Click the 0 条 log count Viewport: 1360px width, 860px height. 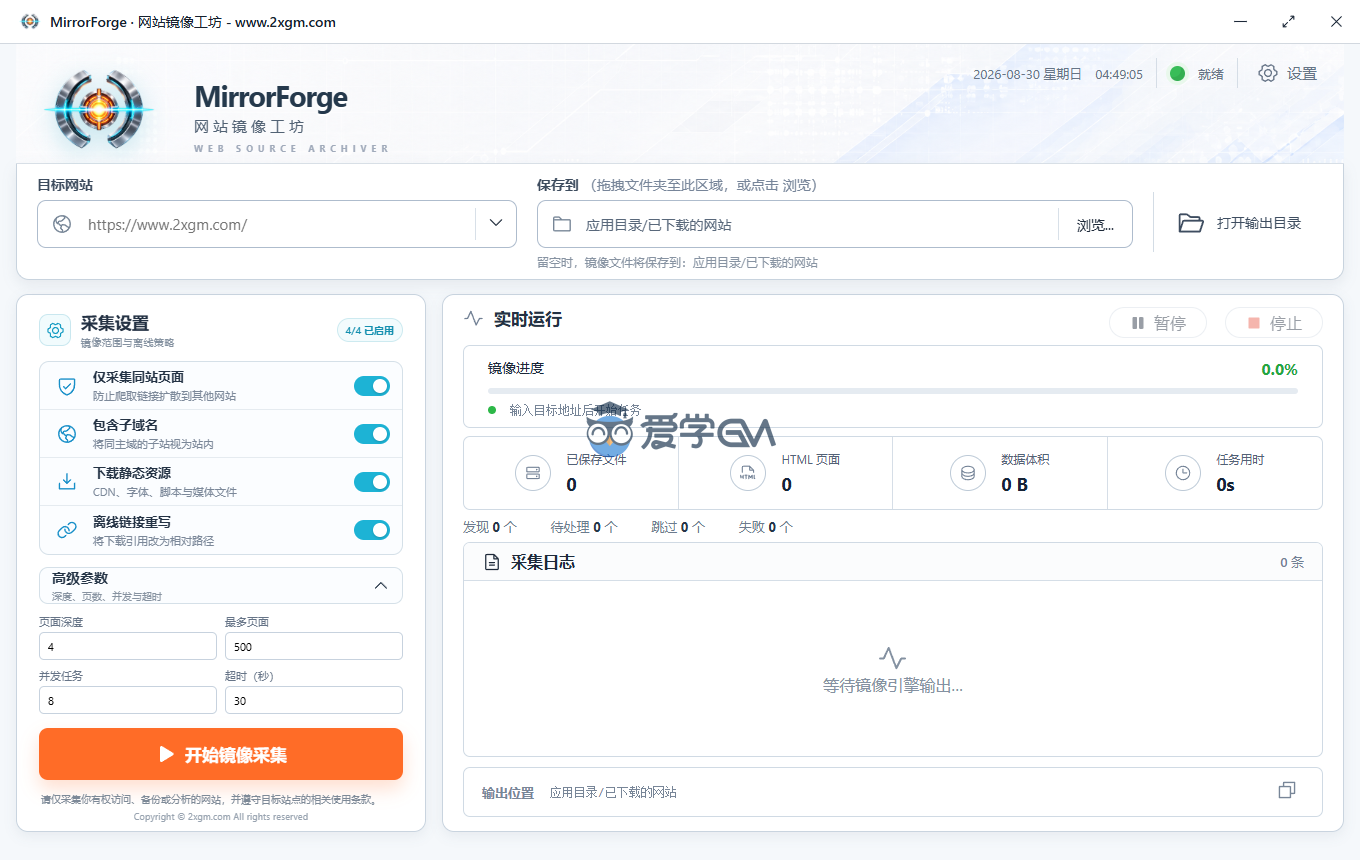click(1292, 562)
